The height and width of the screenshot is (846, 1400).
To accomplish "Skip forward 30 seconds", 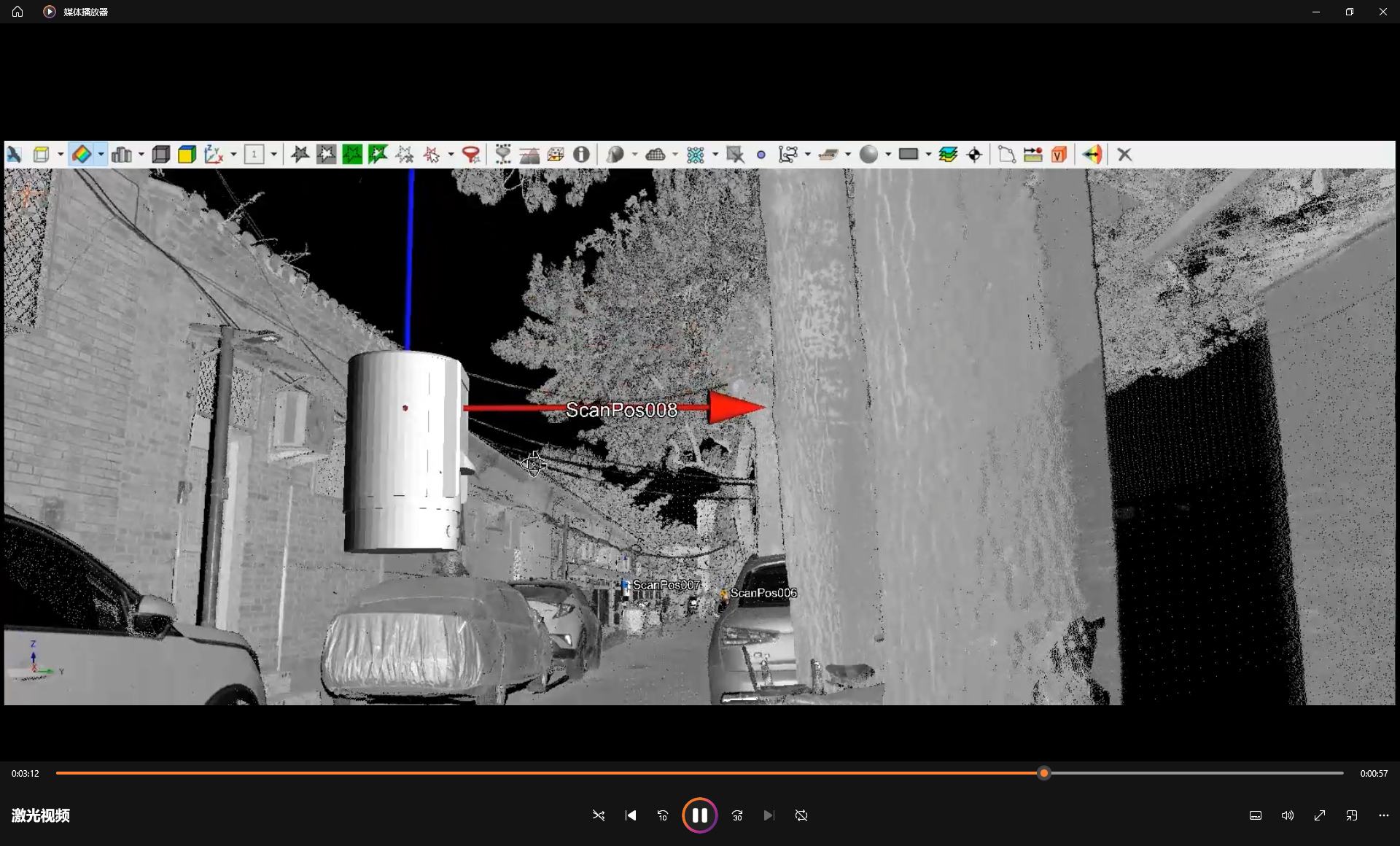I will [737, 815].
